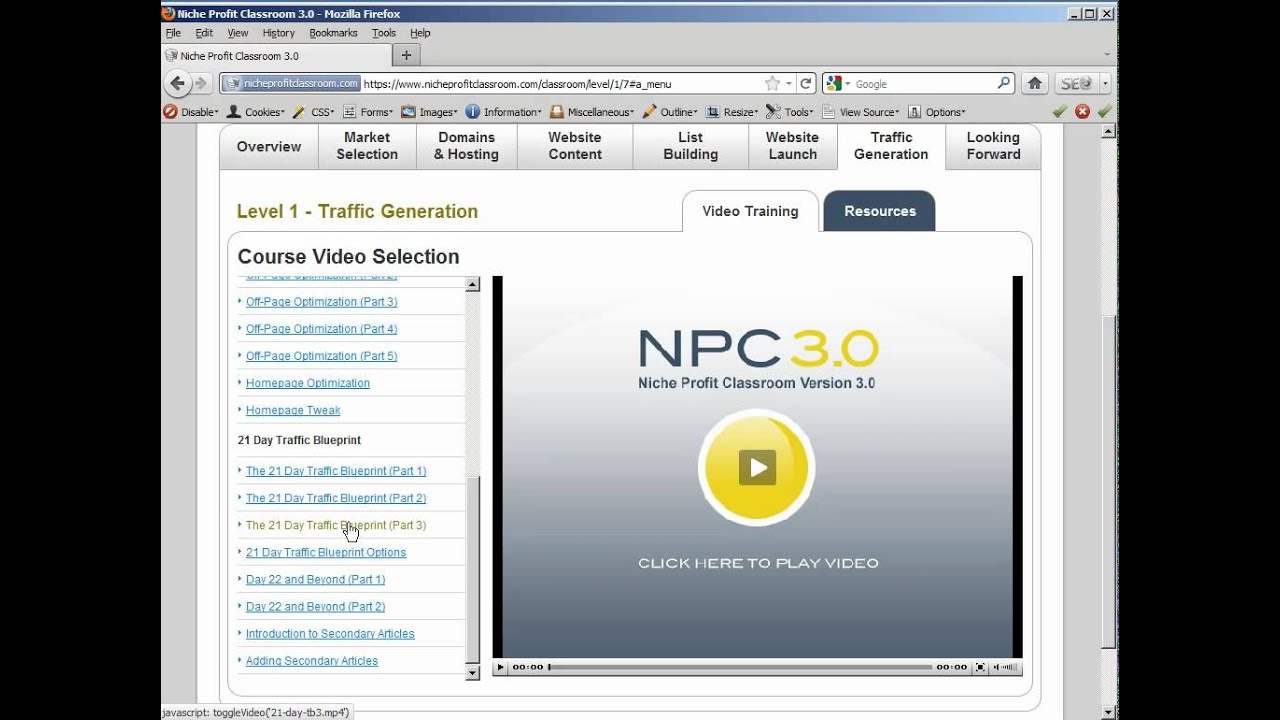This screenshot has width=1280, height=720.
Task: Click the large yellow play video button
Action: (757, 467)
